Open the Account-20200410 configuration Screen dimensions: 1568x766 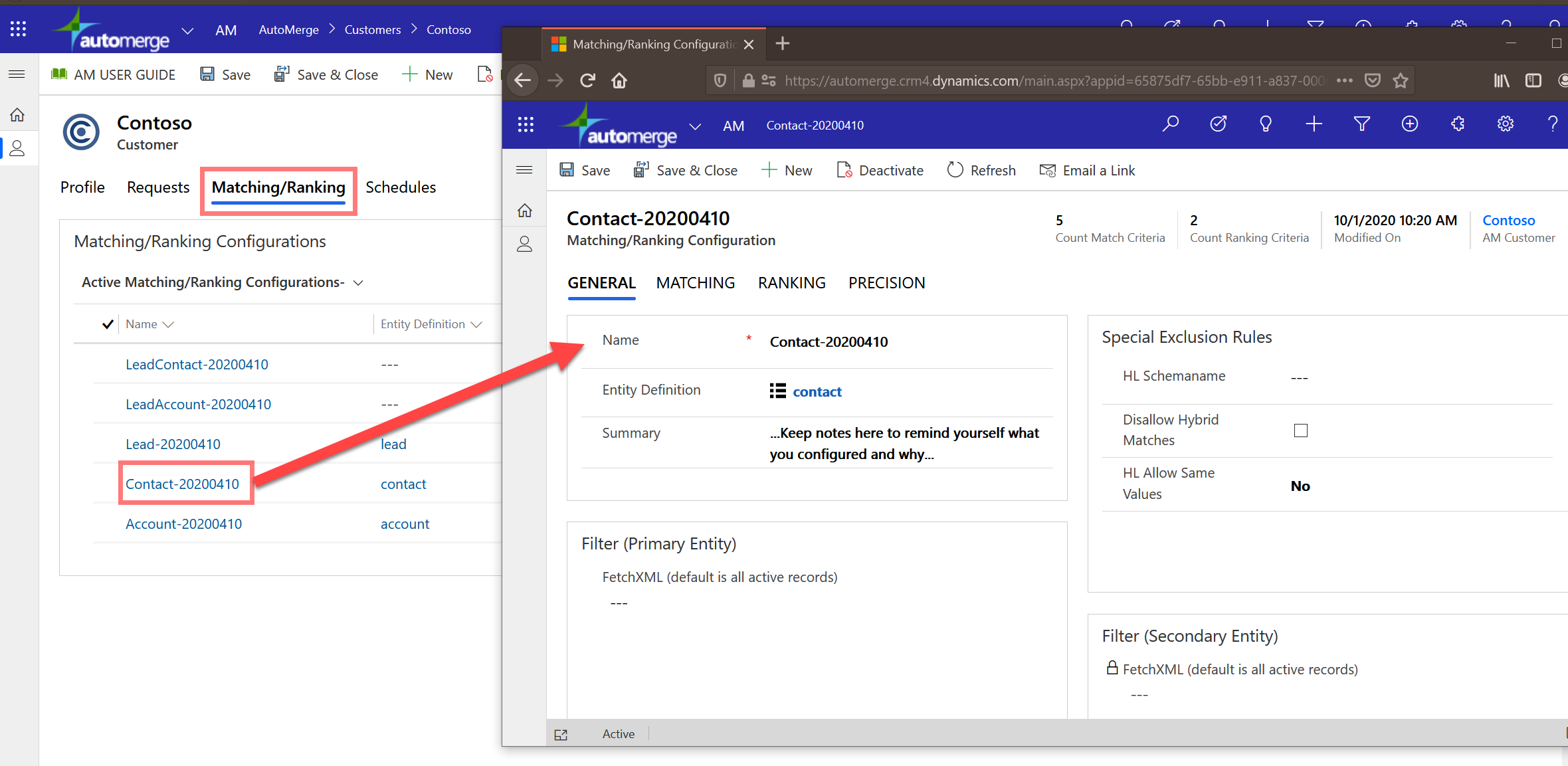tap(183, 524)
